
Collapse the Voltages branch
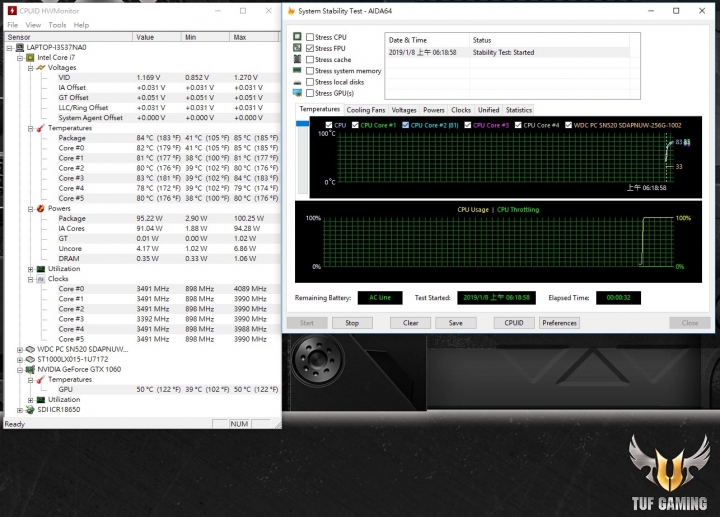pos(30,68)
